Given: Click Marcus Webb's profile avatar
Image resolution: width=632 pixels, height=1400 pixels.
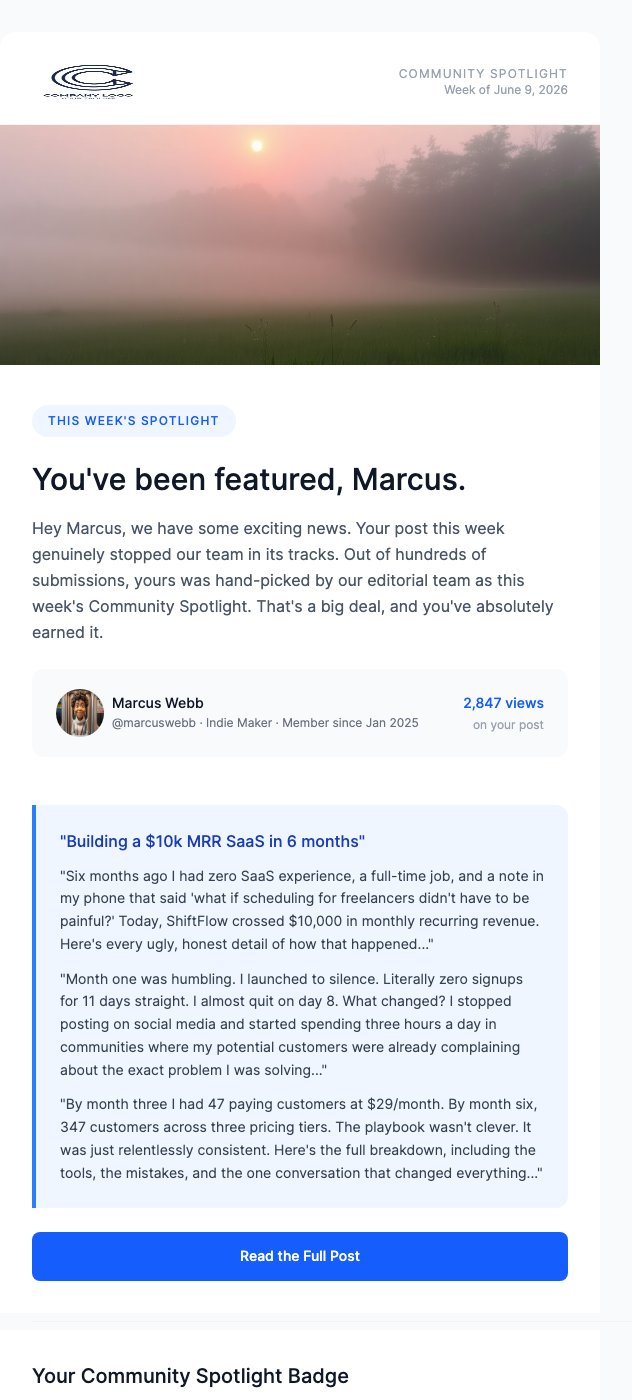Looking at the screenshot, I should [x=80, y=712].
